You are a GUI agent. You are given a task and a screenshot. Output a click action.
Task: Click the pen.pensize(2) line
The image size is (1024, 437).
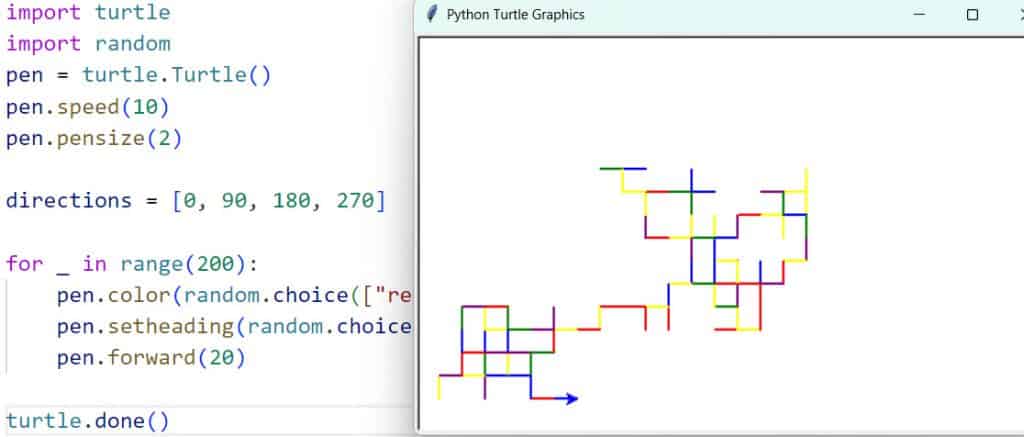coord(94,139)
